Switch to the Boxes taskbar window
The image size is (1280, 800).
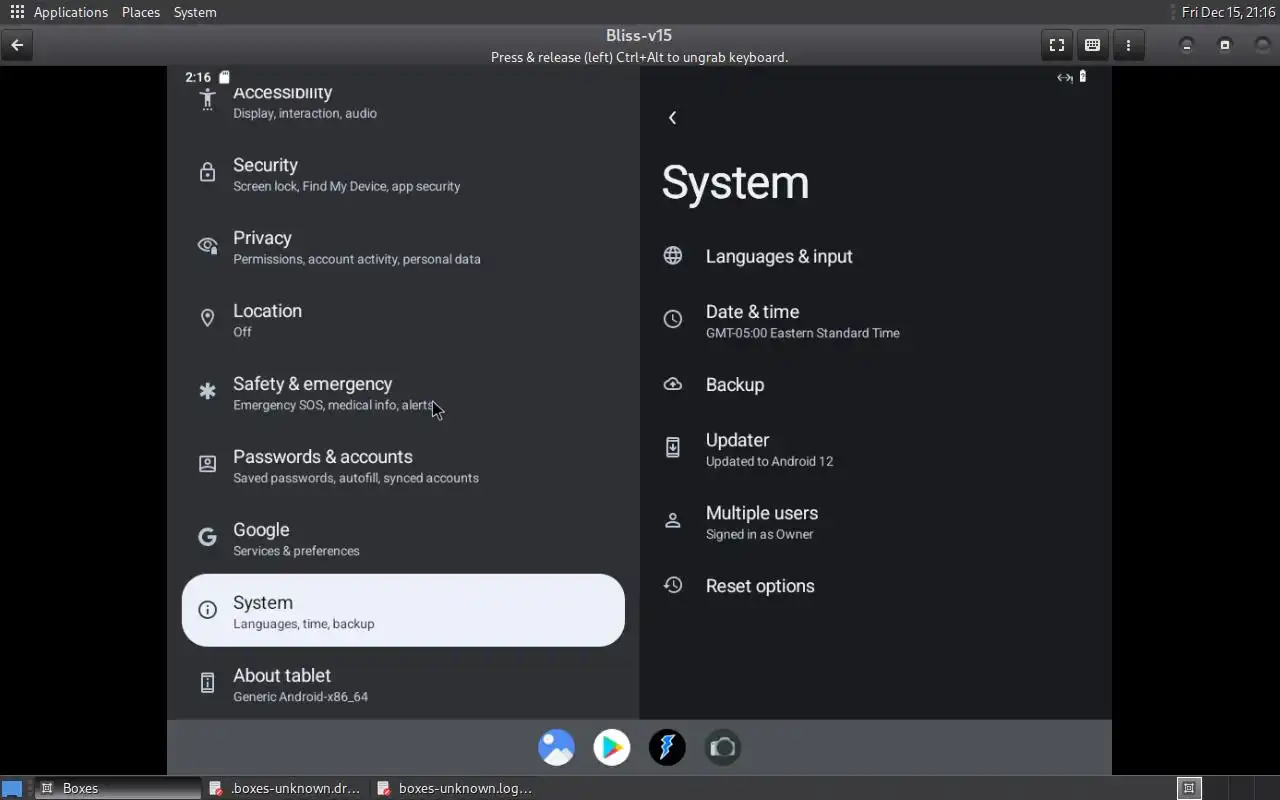pyautogui.click(x=118, y=788)
